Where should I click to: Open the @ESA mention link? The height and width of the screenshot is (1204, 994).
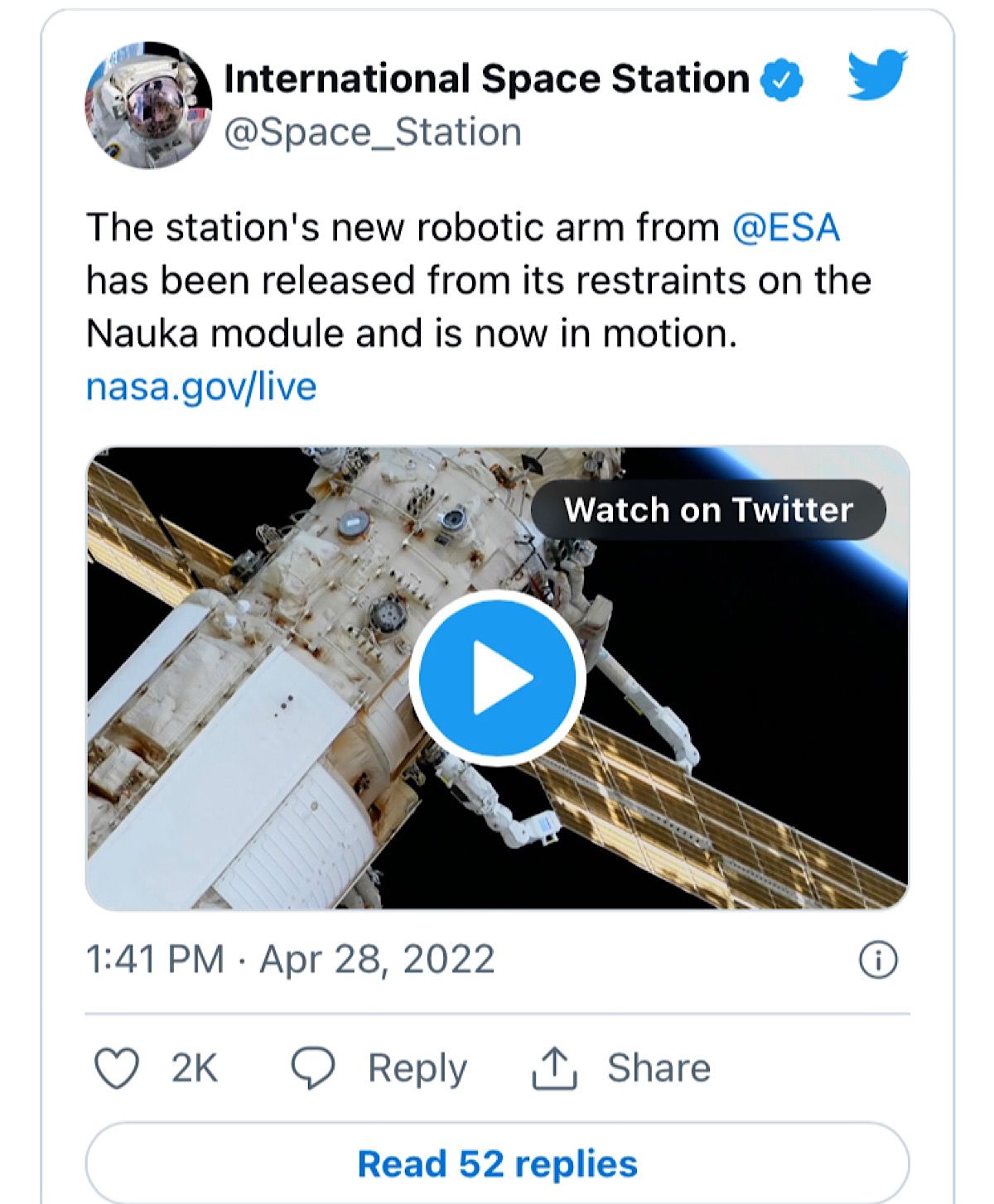[786, 228]
